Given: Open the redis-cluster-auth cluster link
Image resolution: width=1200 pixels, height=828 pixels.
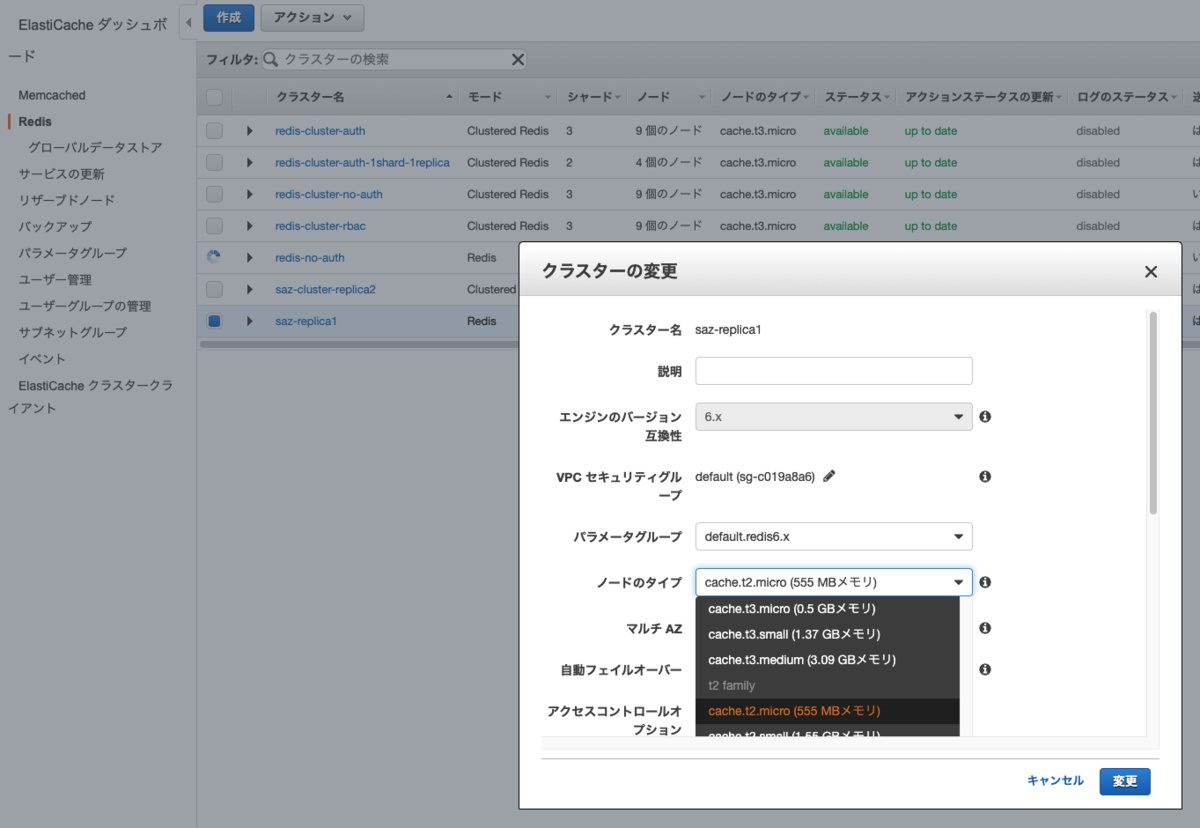Looking at the screenshot, I should click(x=322, y=131).
